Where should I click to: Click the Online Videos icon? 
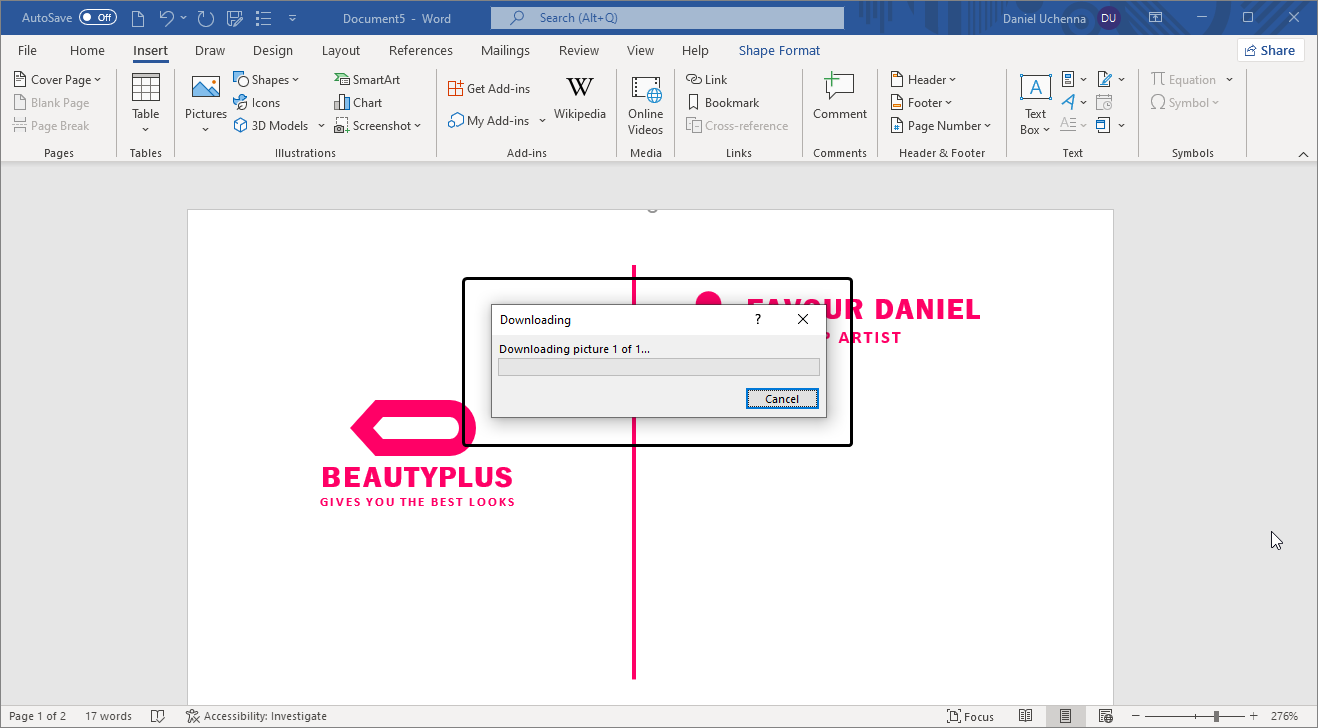click(645, 103)
